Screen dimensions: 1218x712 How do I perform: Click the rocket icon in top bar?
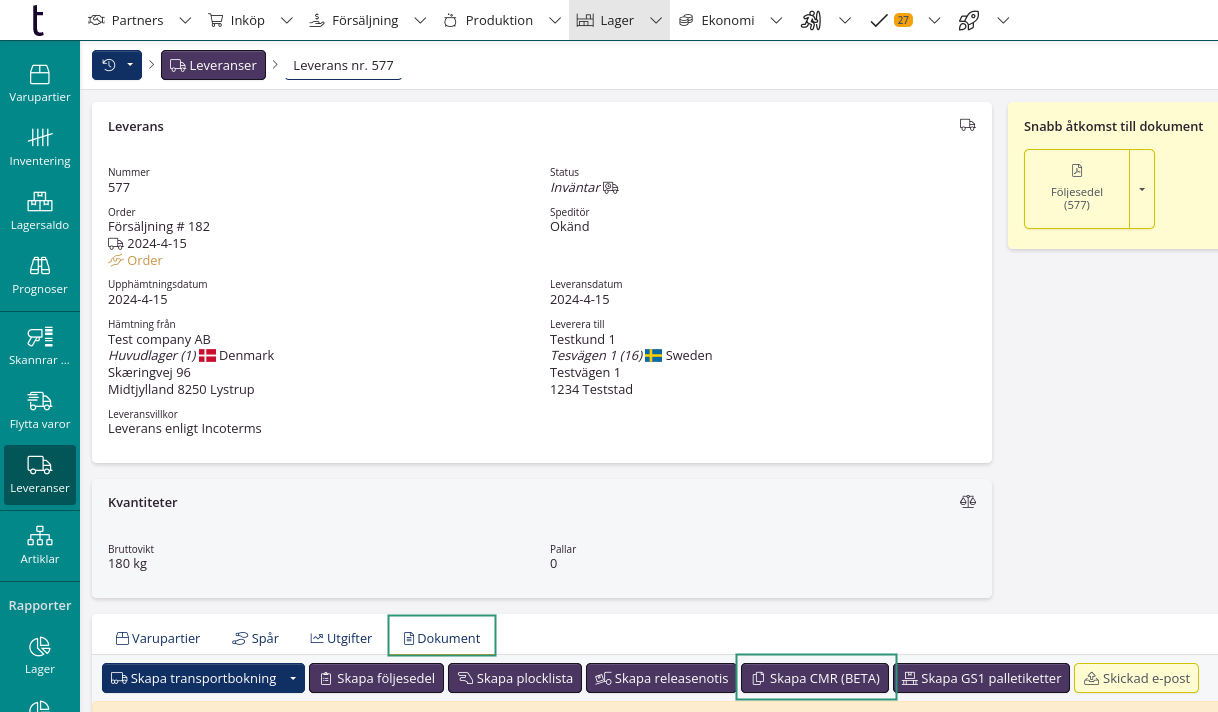point(967,20)
